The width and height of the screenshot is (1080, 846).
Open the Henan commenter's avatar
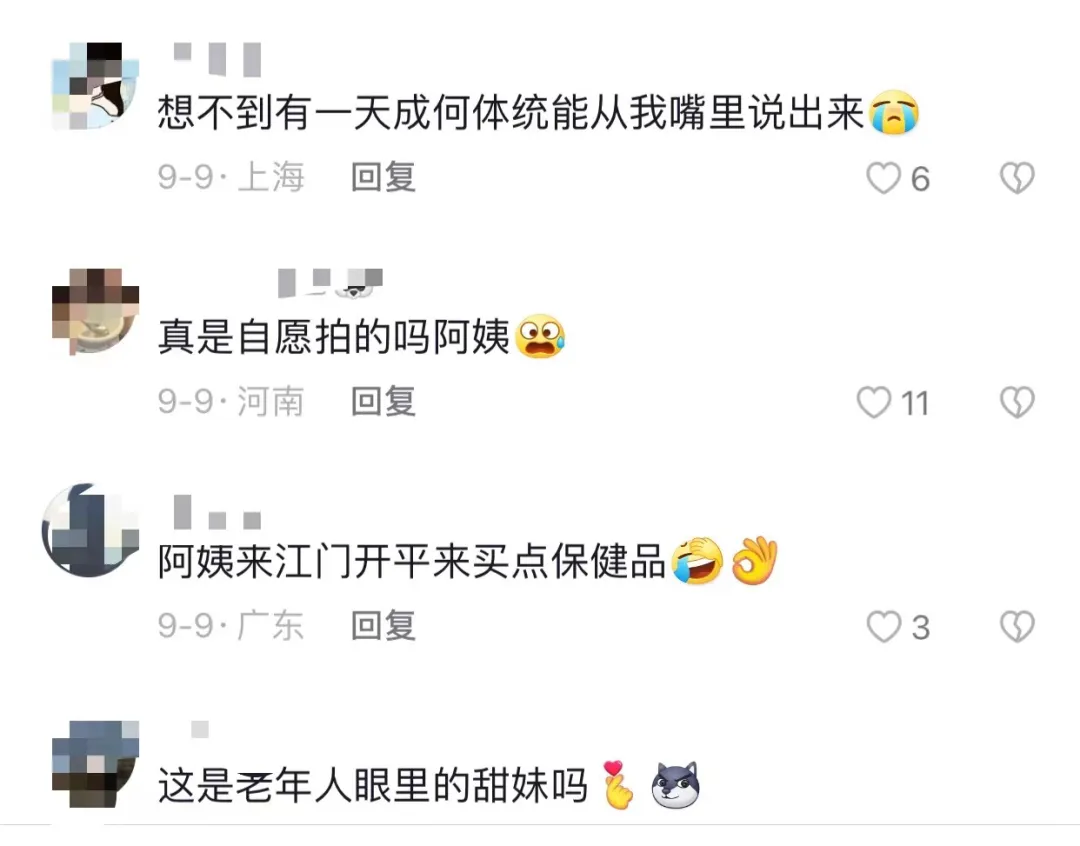(x=96, y=311)
